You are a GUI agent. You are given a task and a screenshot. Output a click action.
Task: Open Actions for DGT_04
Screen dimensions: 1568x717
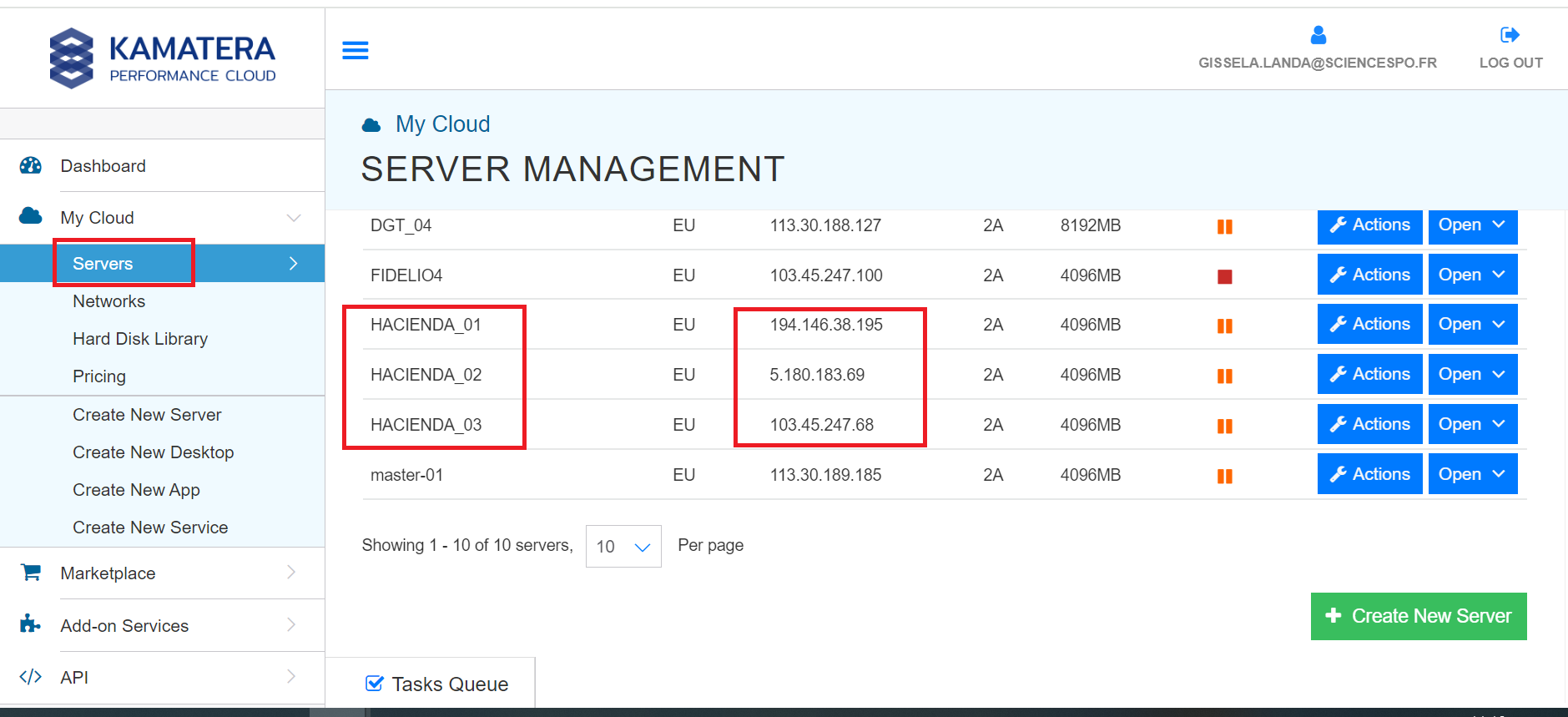pyautogui.click(x=1370, y=225)
